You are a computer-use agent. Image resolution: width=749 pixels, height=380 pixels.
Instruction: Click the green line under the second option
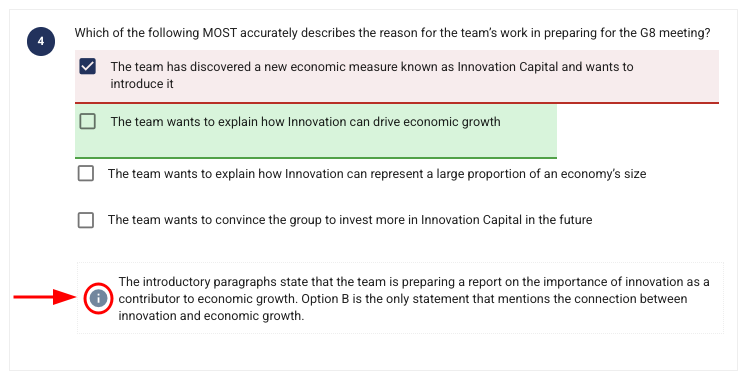pyautogui.click(x=316, y=158)
